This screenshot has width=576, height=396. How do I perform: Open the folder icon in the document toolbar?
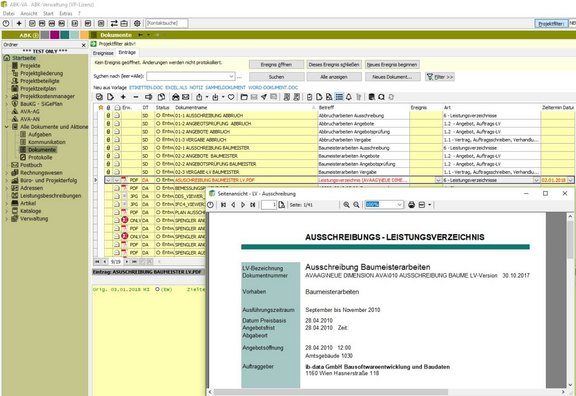(244, 97)
